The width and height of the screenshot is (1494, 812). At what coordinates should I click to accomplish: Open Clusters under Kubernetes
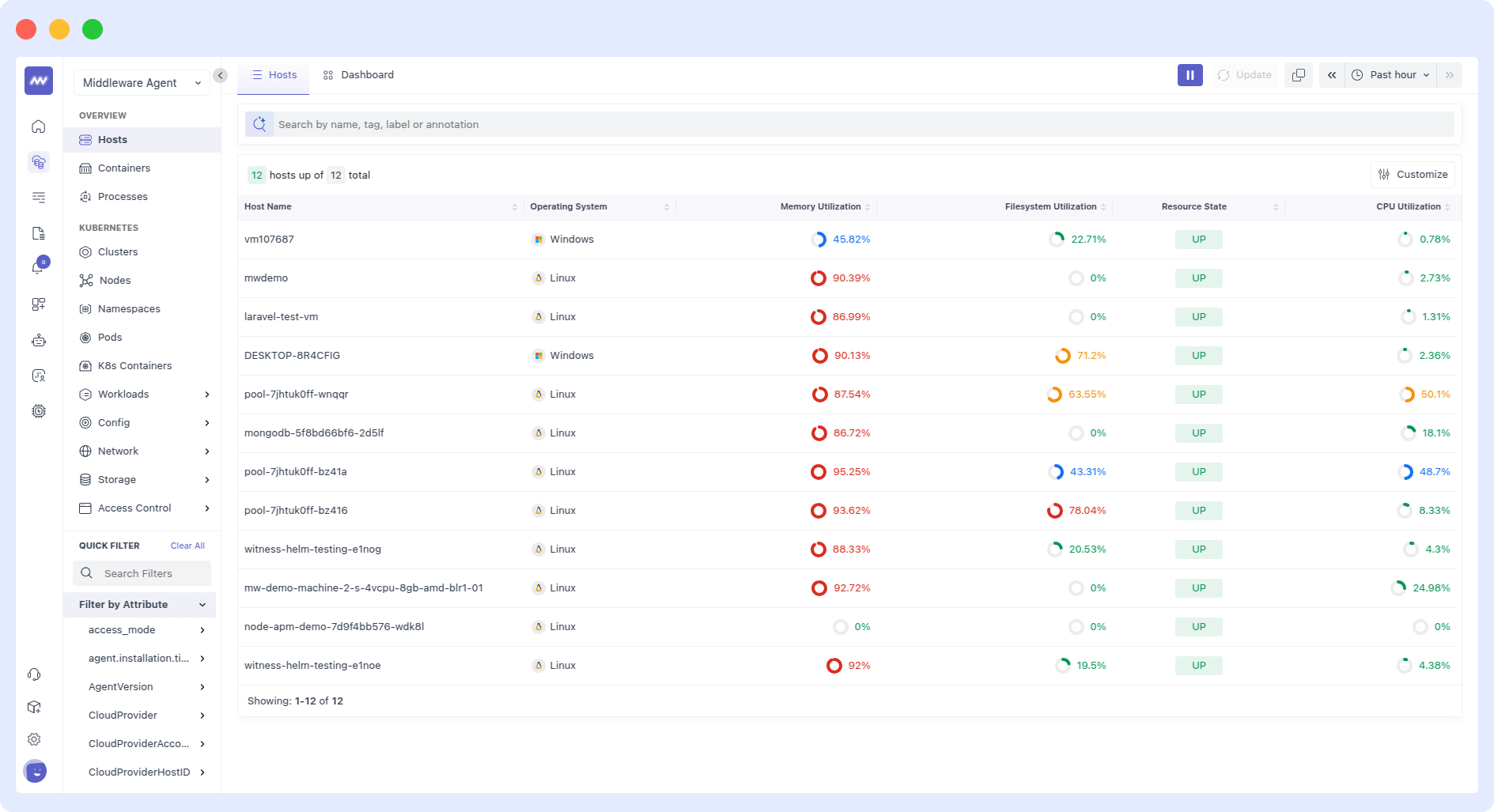coord(142,252)
